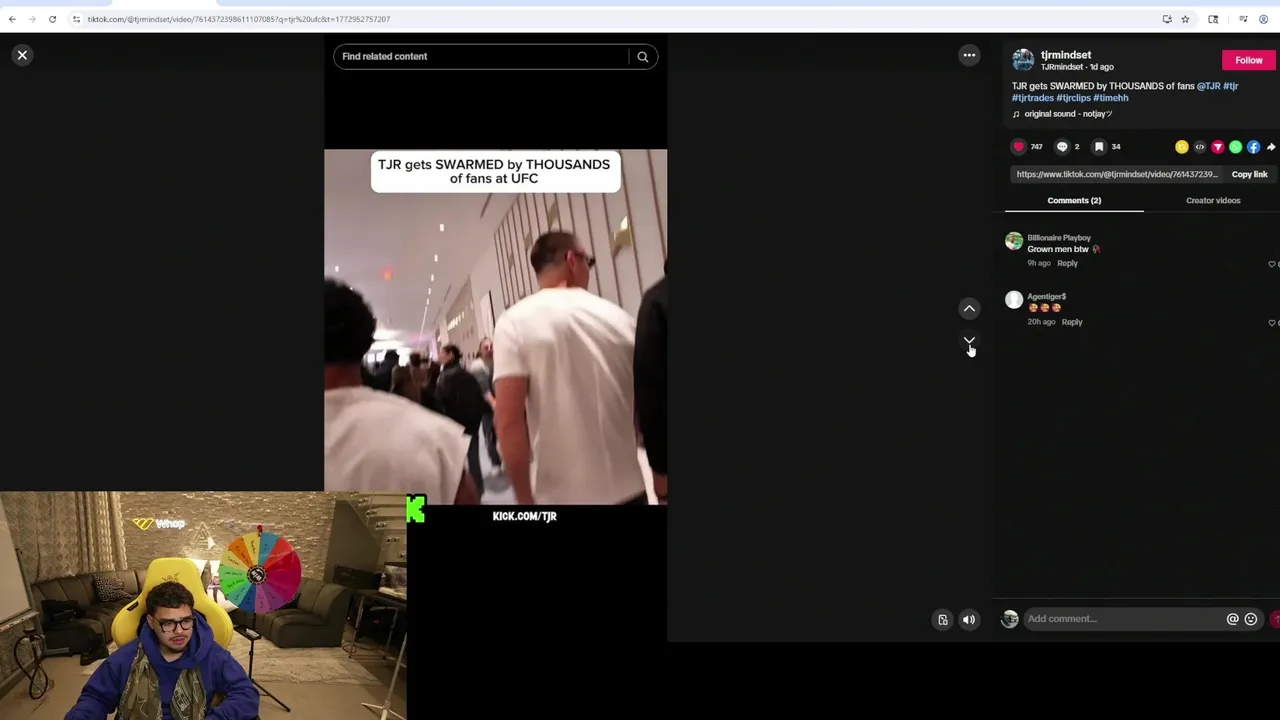
Task: Click the picture-in-picture icon beside volume
Action: 942,620
